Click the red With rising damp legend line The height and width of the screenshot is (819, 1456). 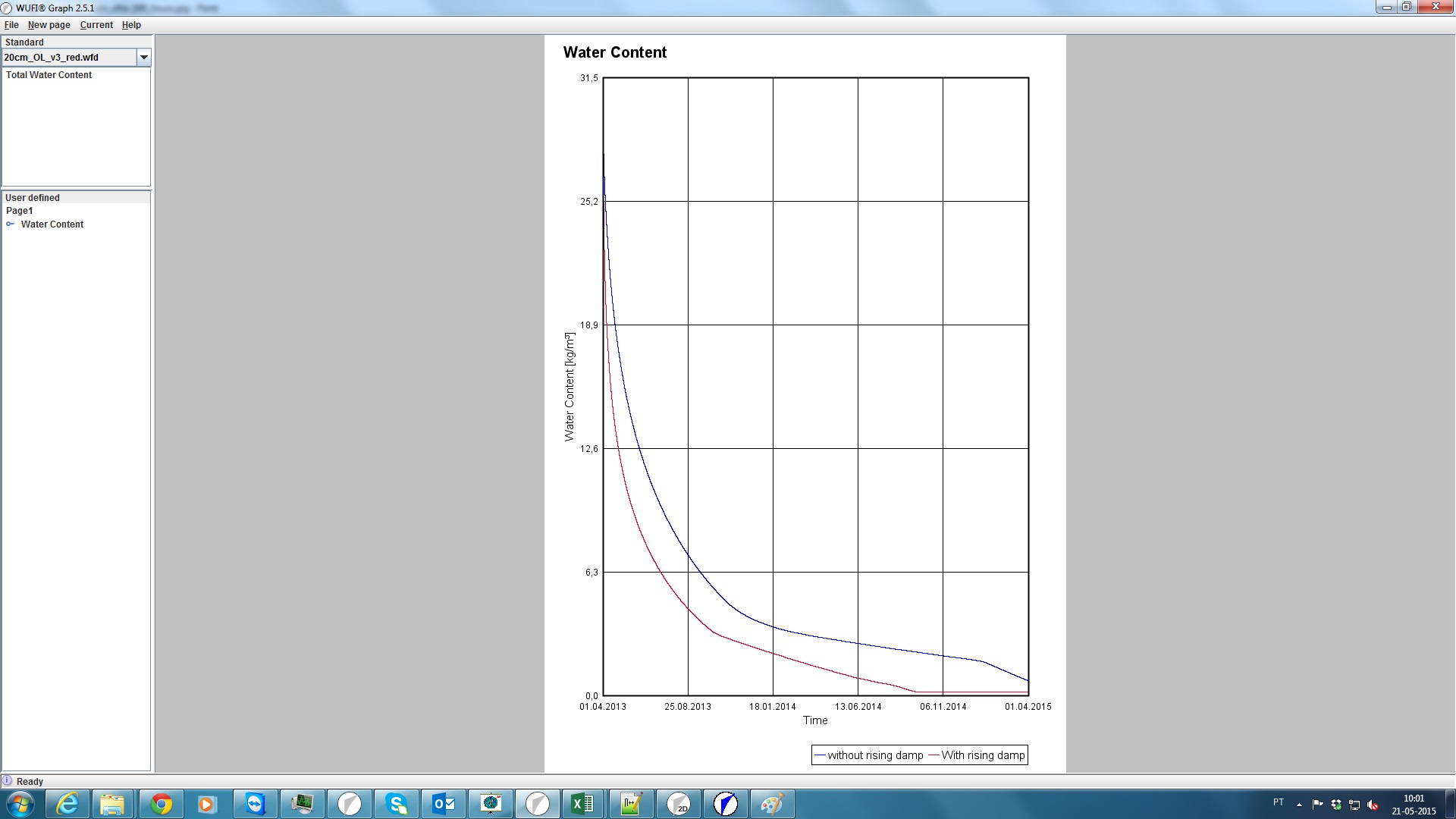tap(934, 755)
